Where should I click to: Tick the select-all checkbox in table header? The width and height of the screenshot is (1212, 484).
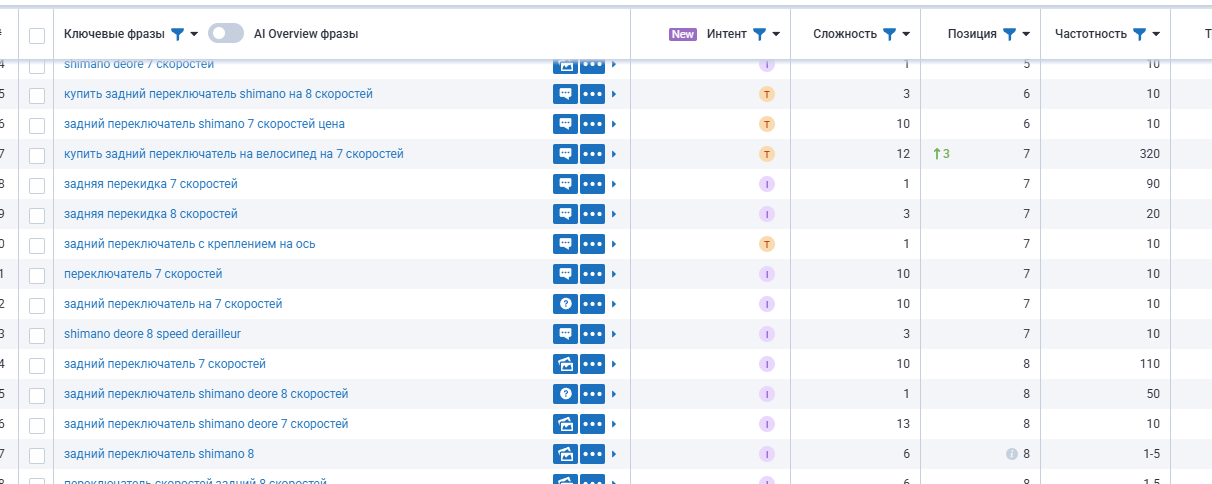click(x=37, y=36)
